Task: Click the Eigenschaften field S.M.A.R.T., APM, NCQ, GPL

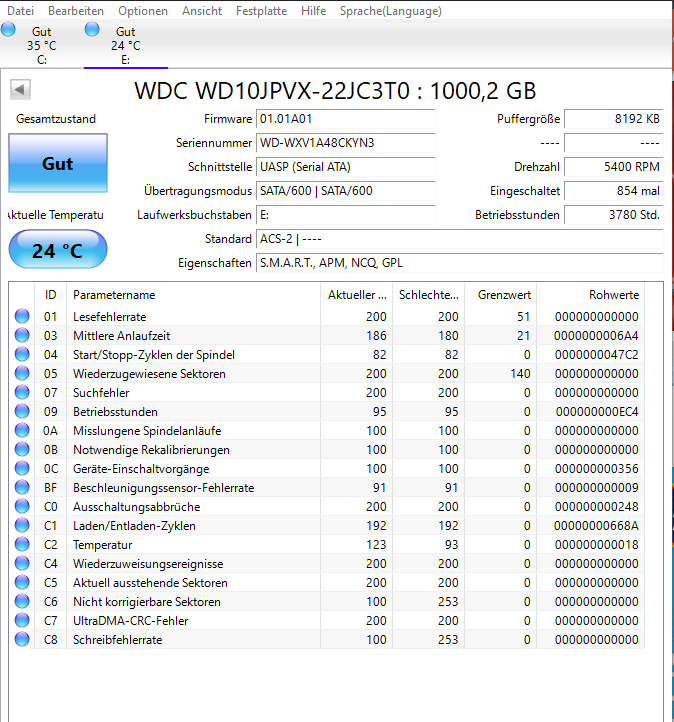Action: pos(459,262)
